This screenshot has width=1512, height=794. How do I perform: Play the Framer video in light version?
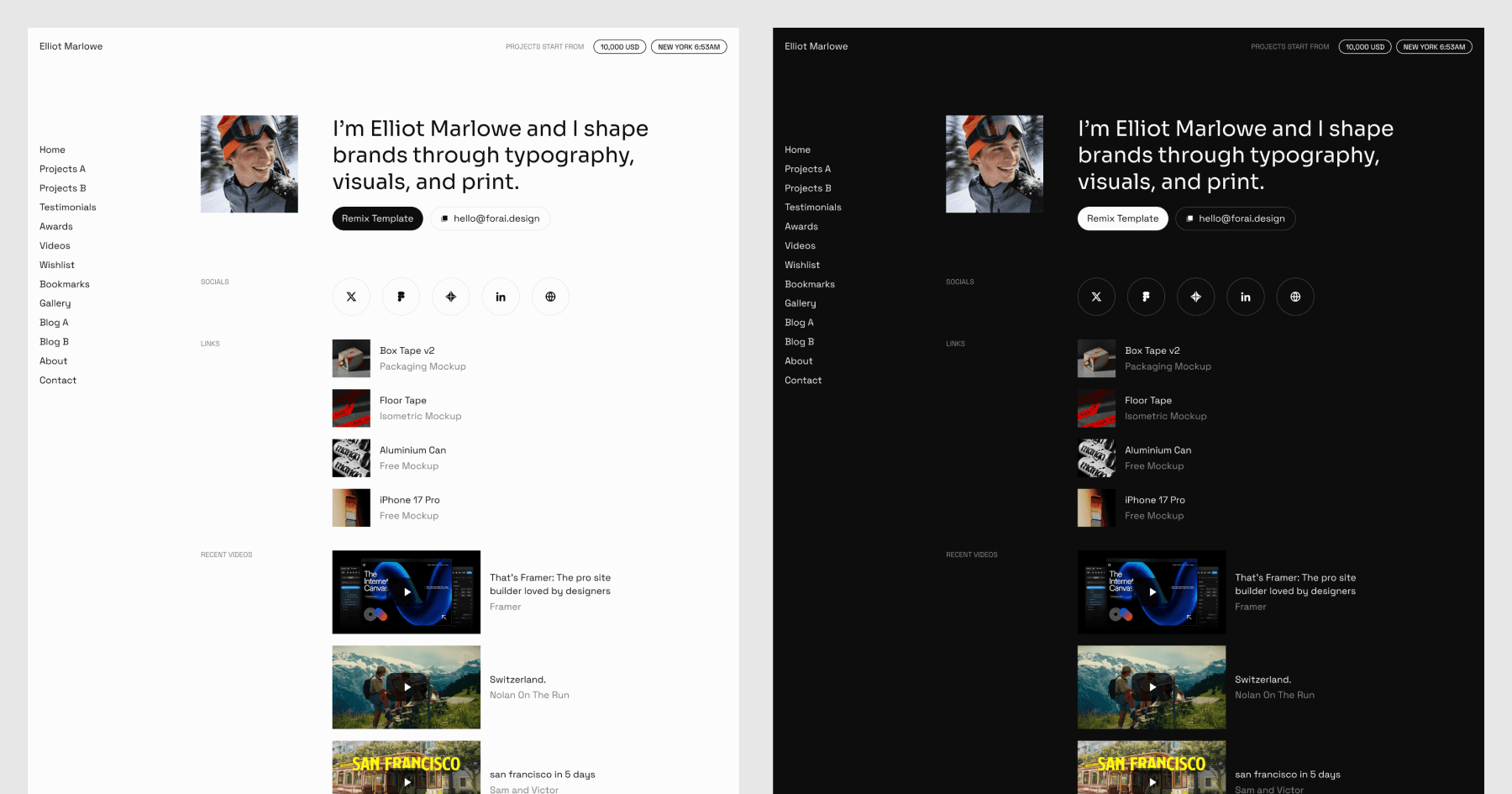(x=407, y=592)
